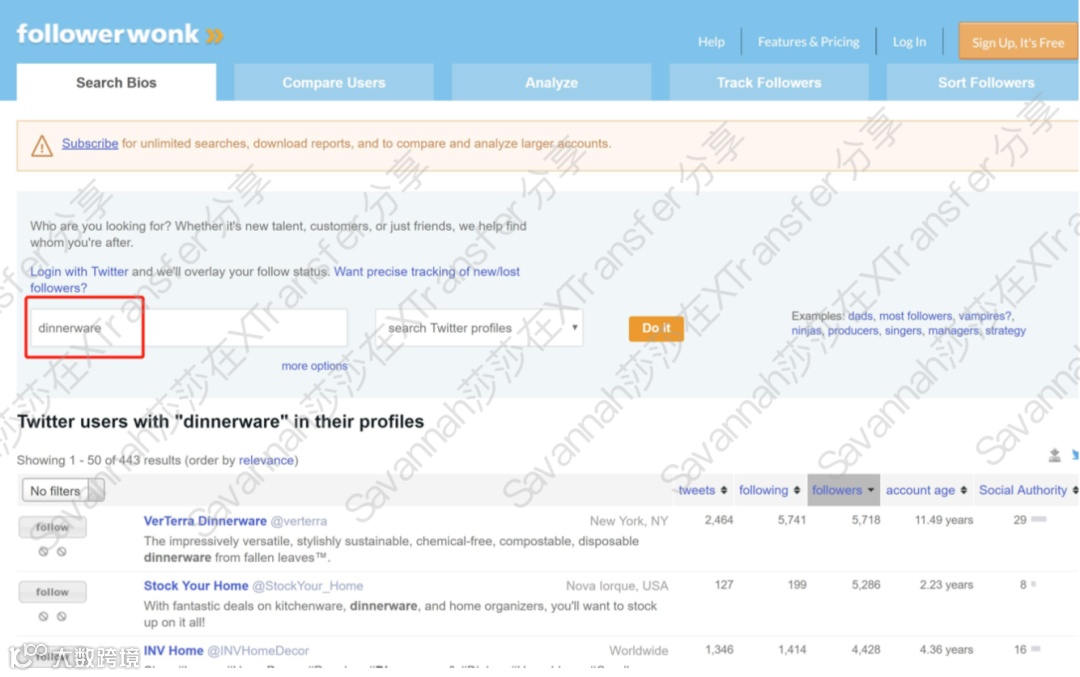Click the warning triangle icon in the subscribe banner
The width and height of the screenshot is (1080, 677).
click(x=41, y=145)
